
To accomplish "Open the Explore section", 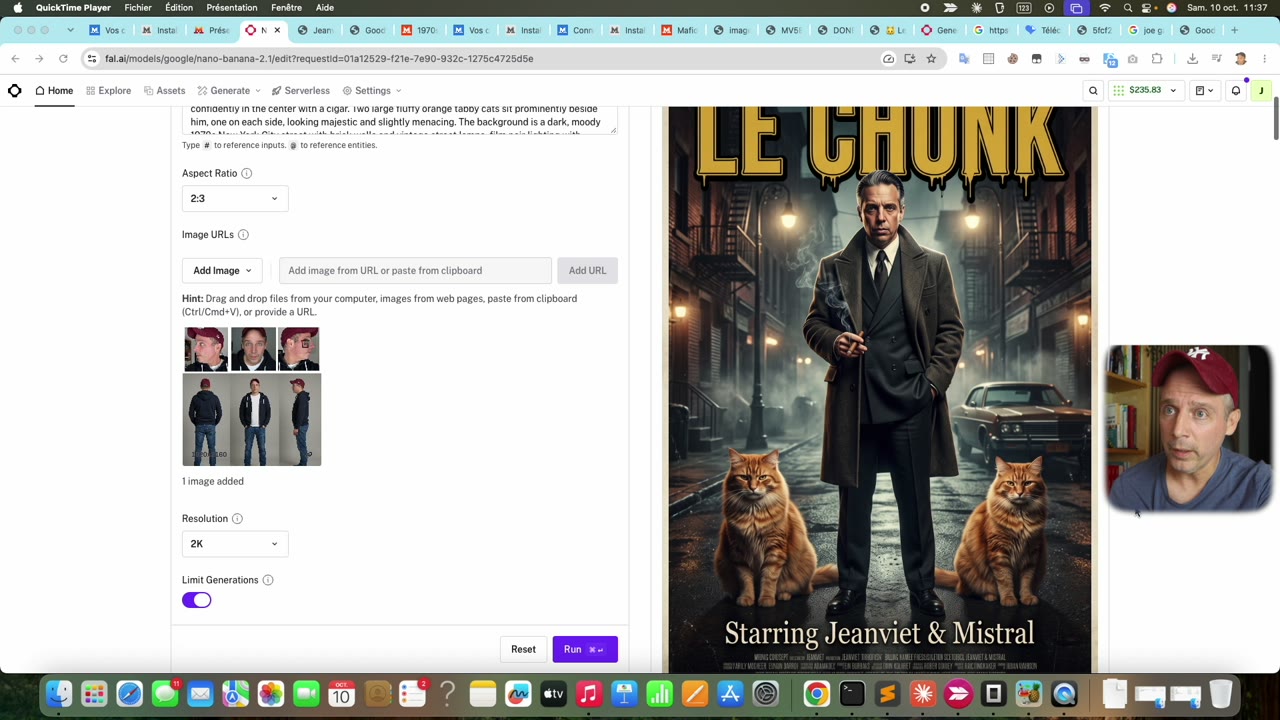I will (x=108, y=91).
